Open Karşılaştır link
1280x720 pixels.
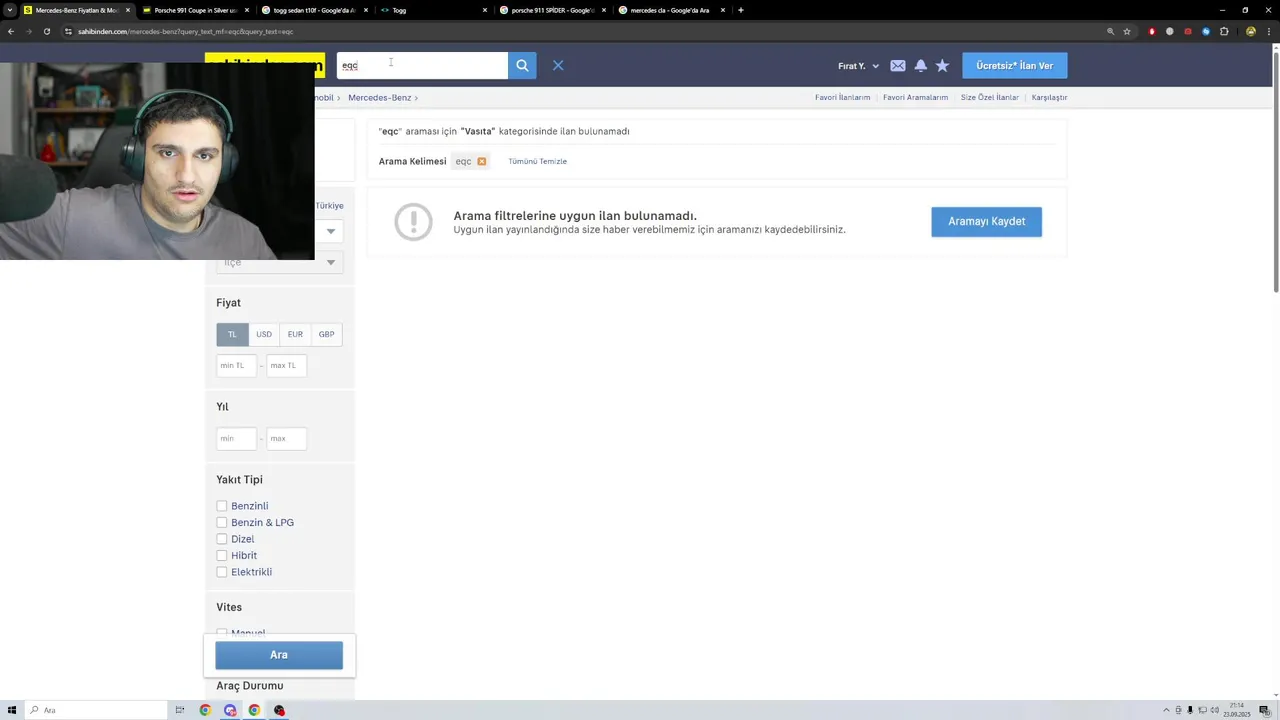[1049, 98]
